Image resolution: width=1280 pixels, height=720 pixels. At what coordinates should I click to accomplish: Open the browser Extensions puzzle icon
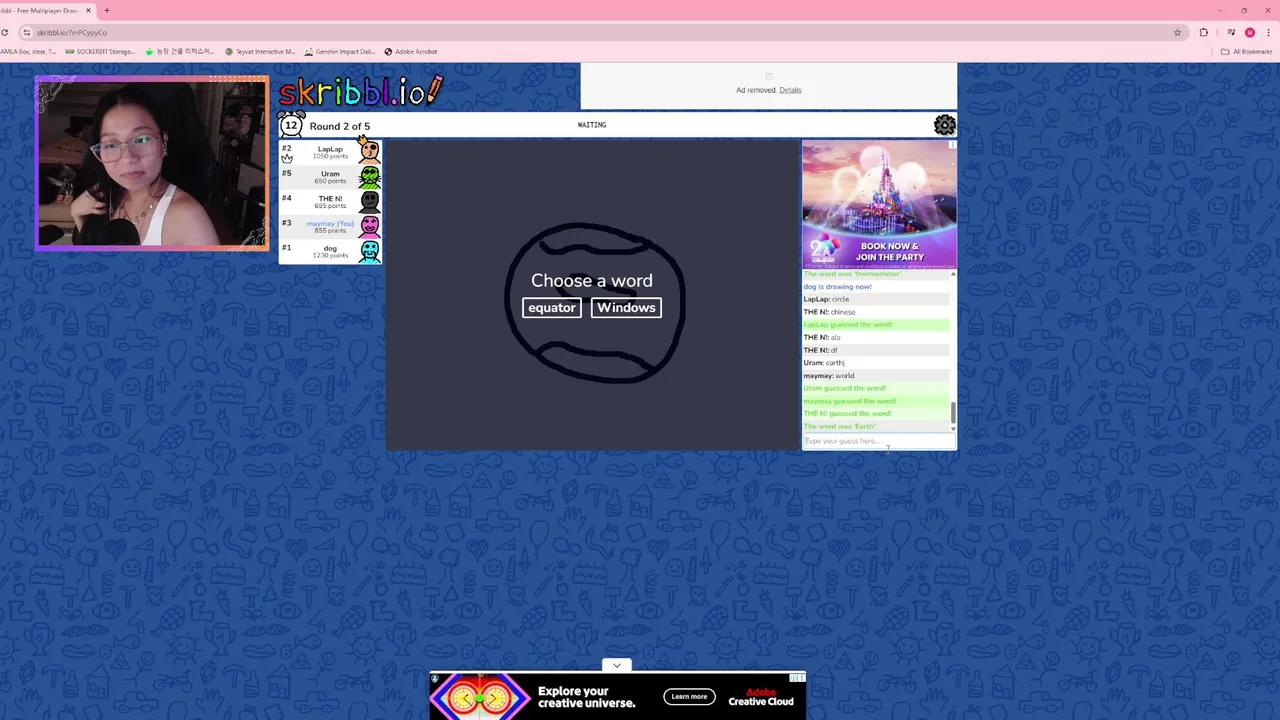[x=1204, y=33]
